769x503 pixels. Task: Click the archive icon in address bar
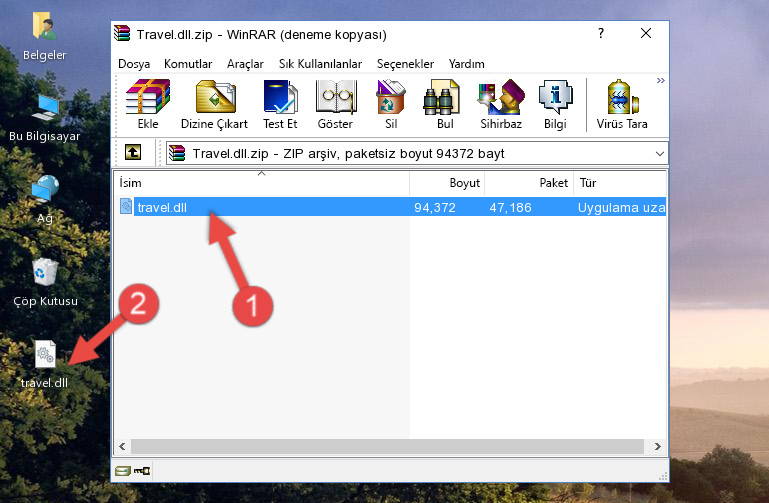point(177,153)
